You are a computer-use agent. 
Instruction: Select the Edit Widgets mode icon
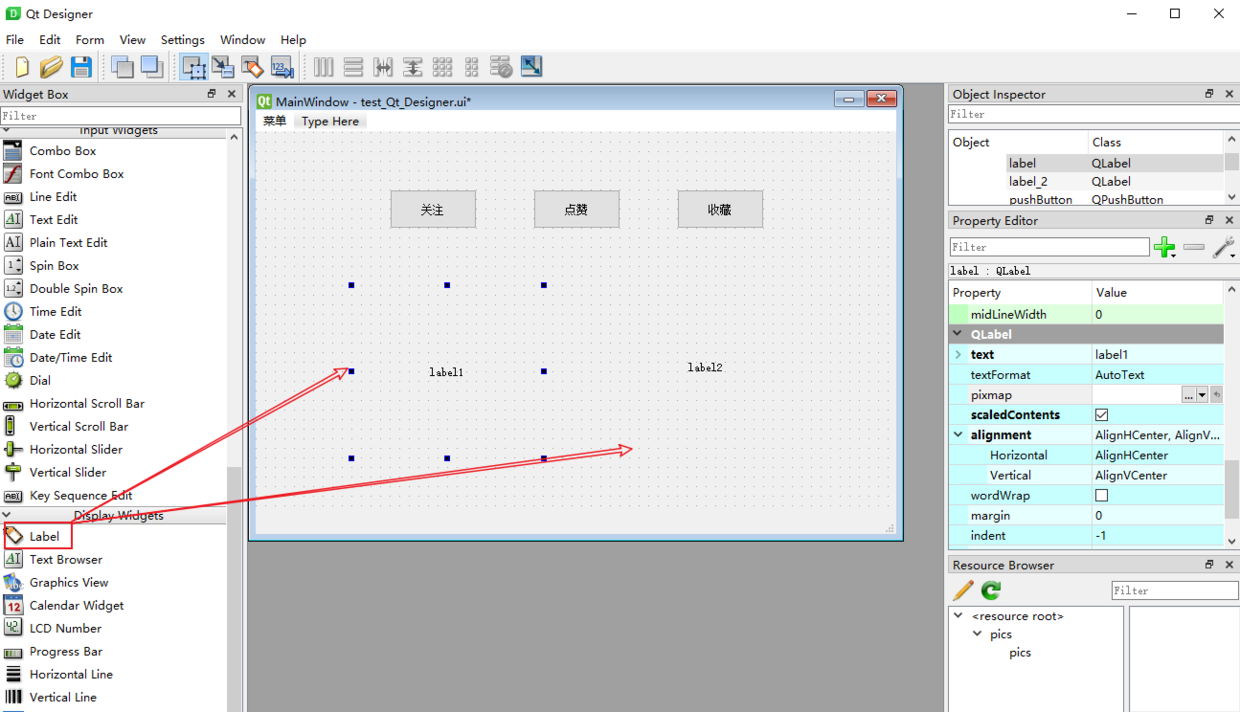pyautogui.click(x=194, y=67)
